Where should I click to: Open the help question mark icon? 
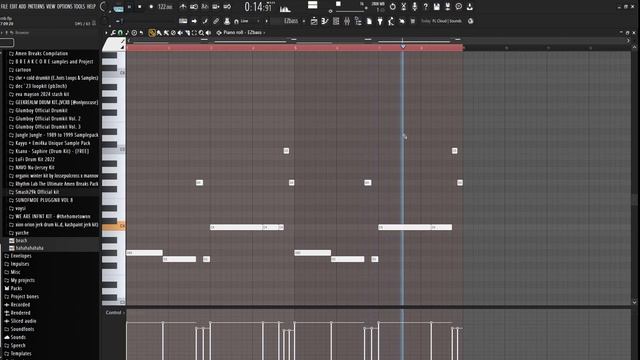tap(426, 7)
